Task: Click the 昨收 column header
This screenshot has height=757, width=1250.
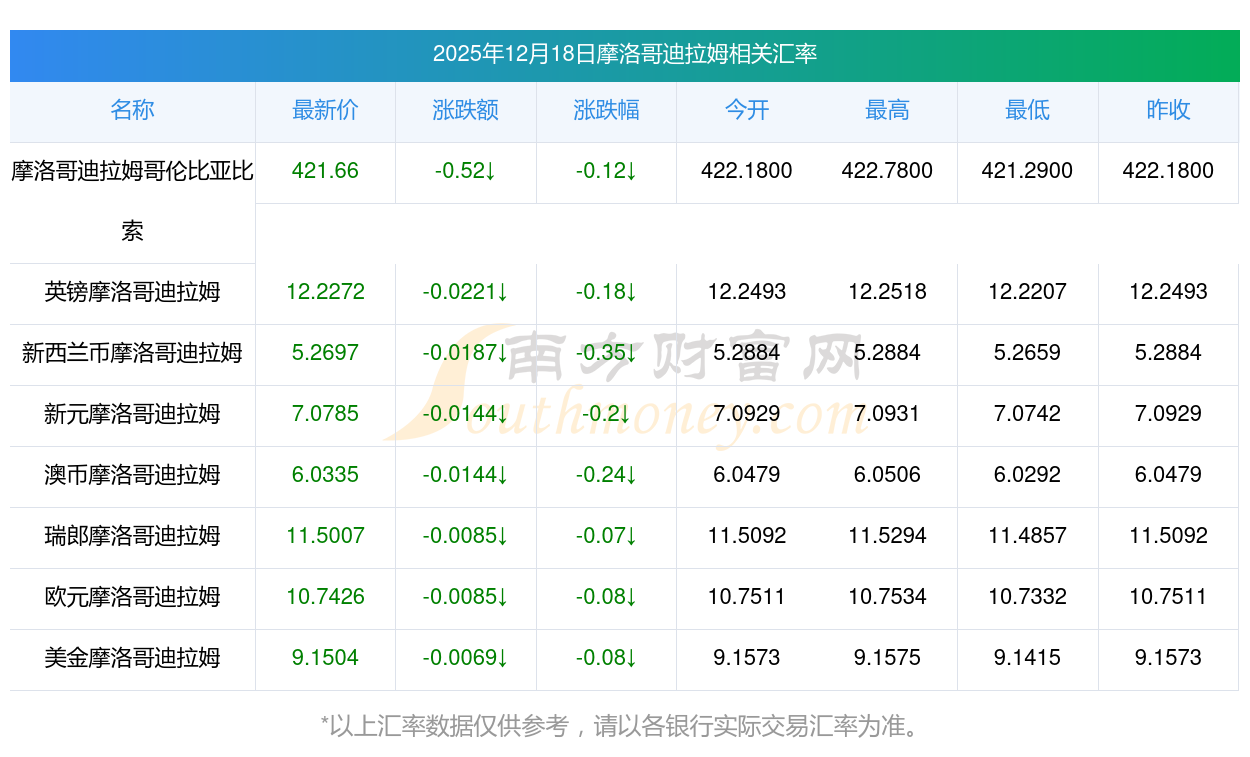Action: (x=1168, y=111)
